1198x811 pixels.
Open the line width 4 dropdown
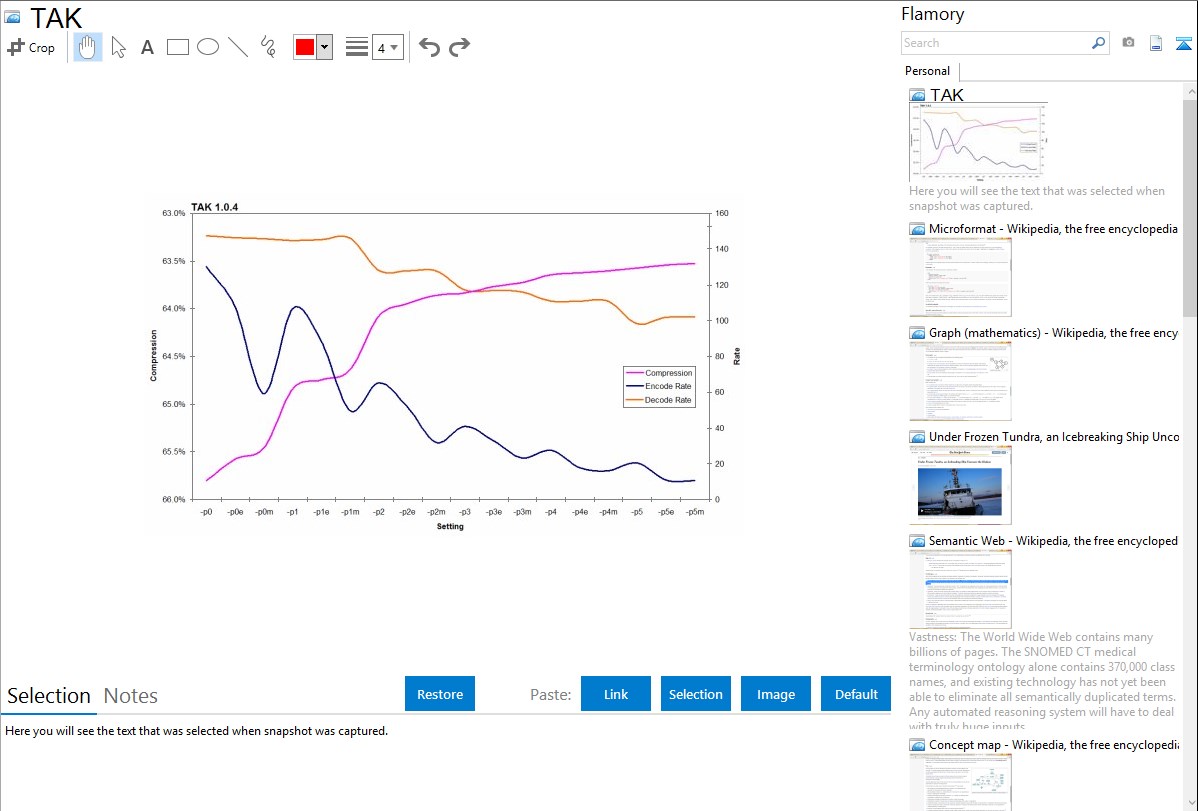click(387, 47)
